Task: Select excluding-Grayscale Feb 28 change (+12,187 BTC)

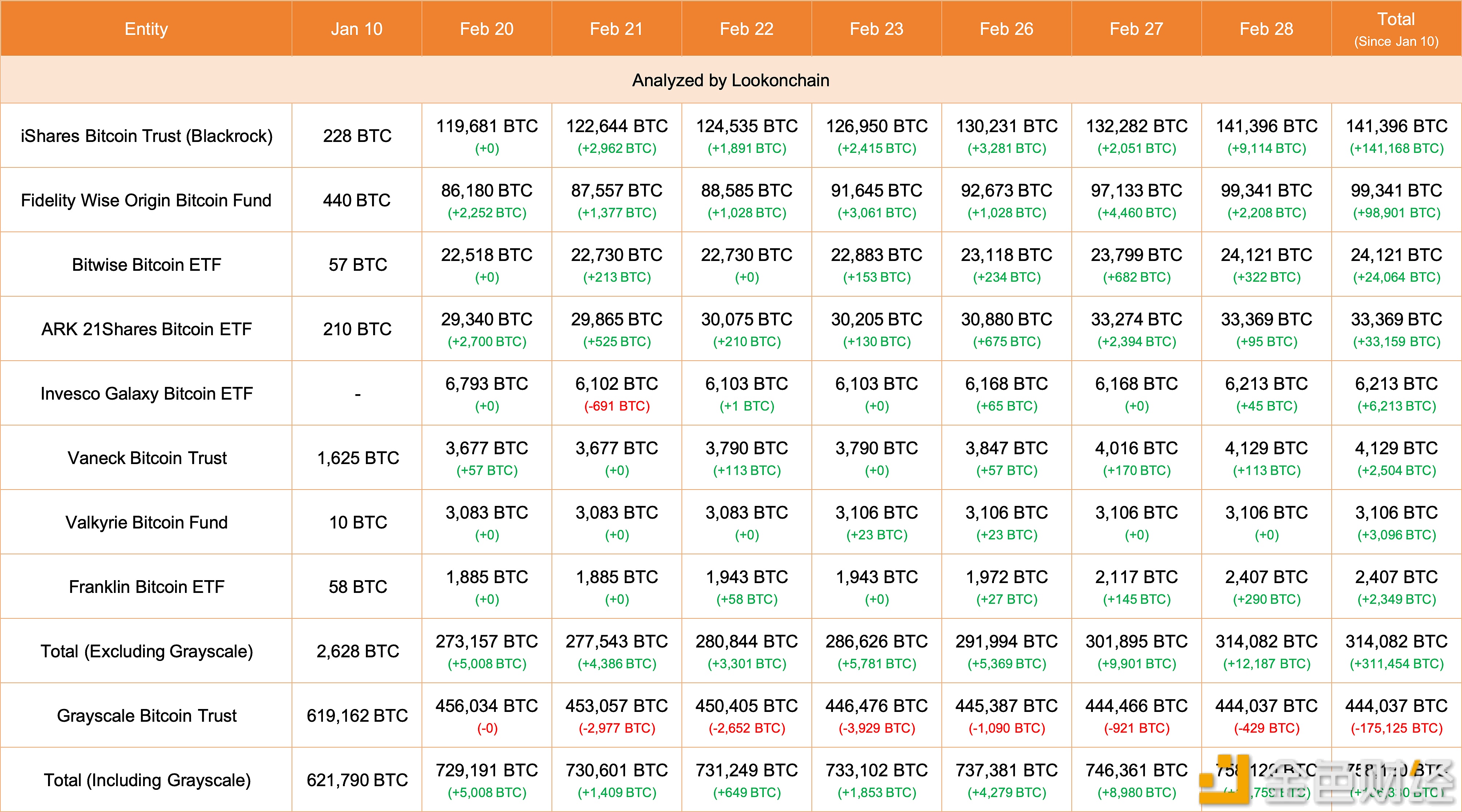Action: point(1267,664)
